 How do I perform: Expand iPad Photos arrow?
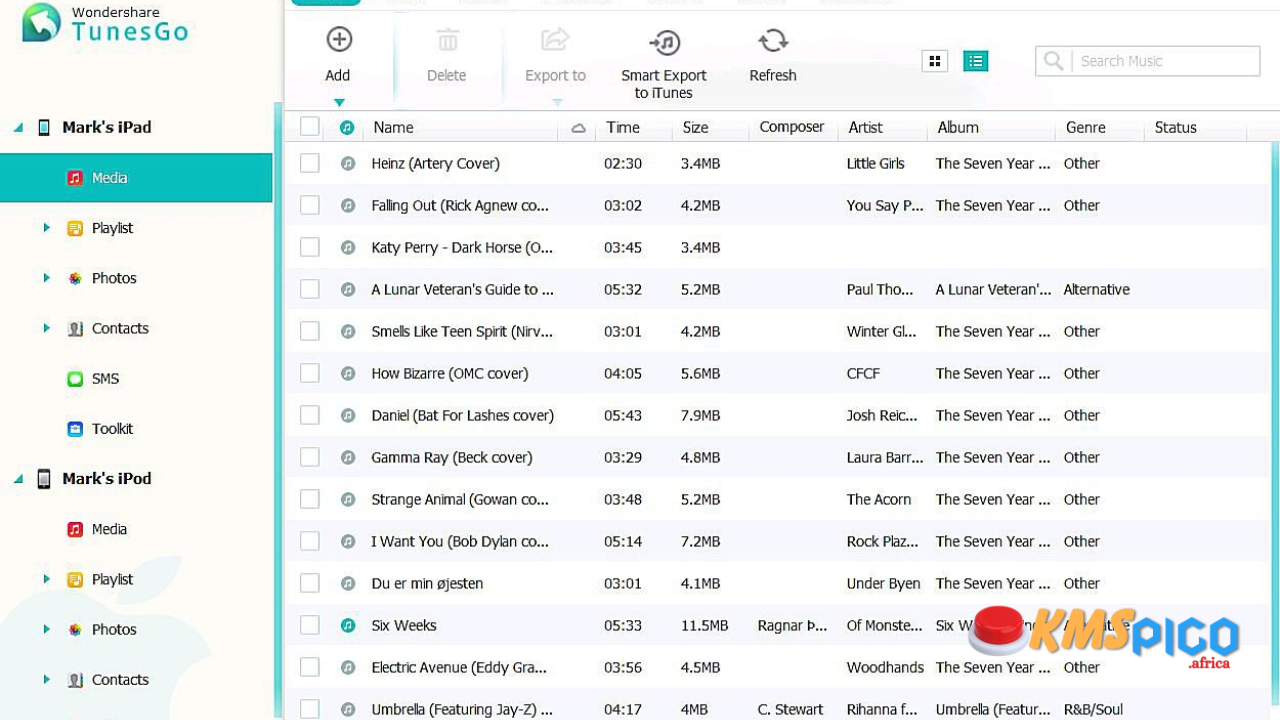(46, 278)
